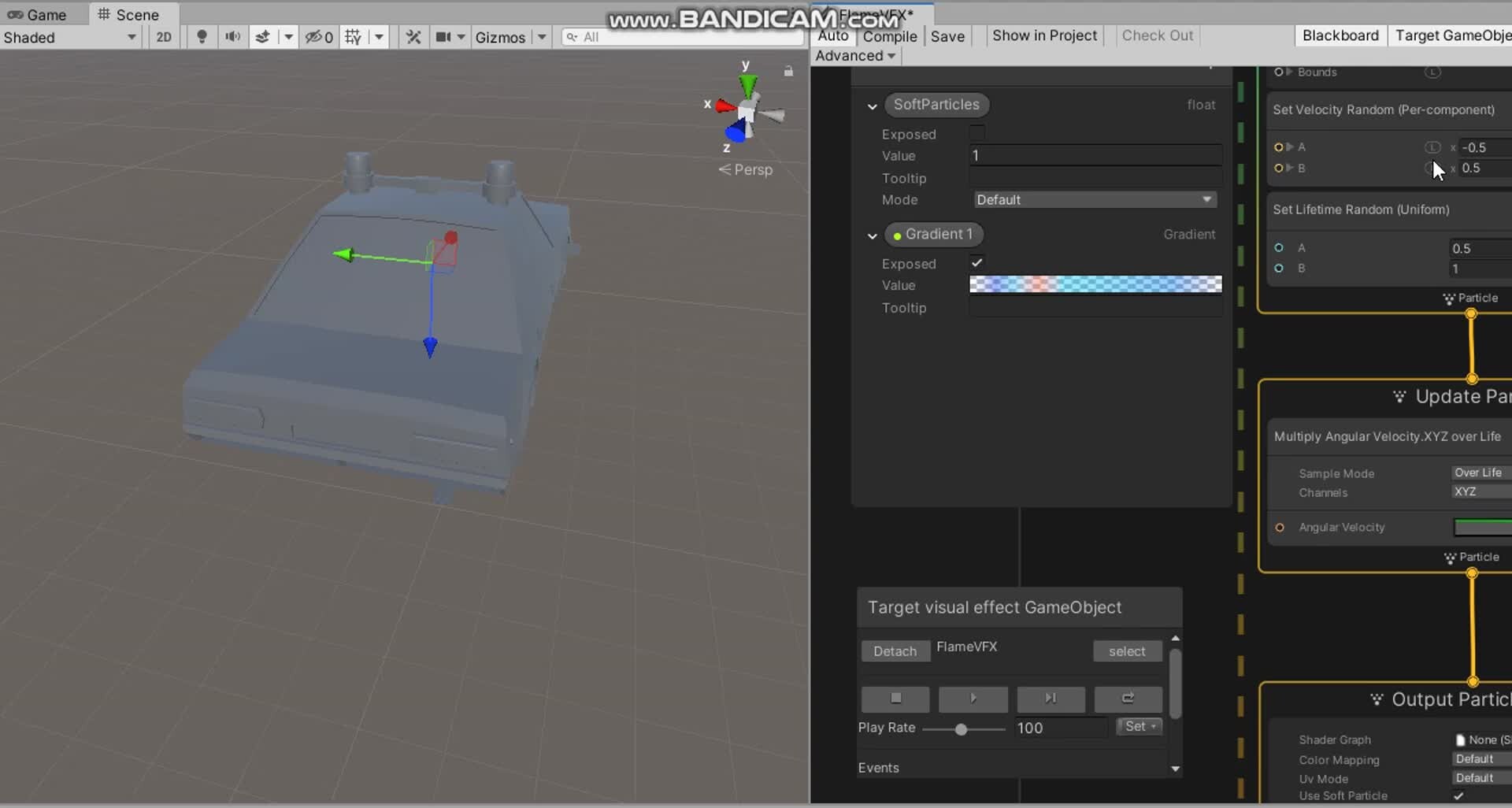Image resolution: width=1512 pixels, height=808 pixels.
Task: Click the Bounds local space L icon
Action: pos(1432,72)
